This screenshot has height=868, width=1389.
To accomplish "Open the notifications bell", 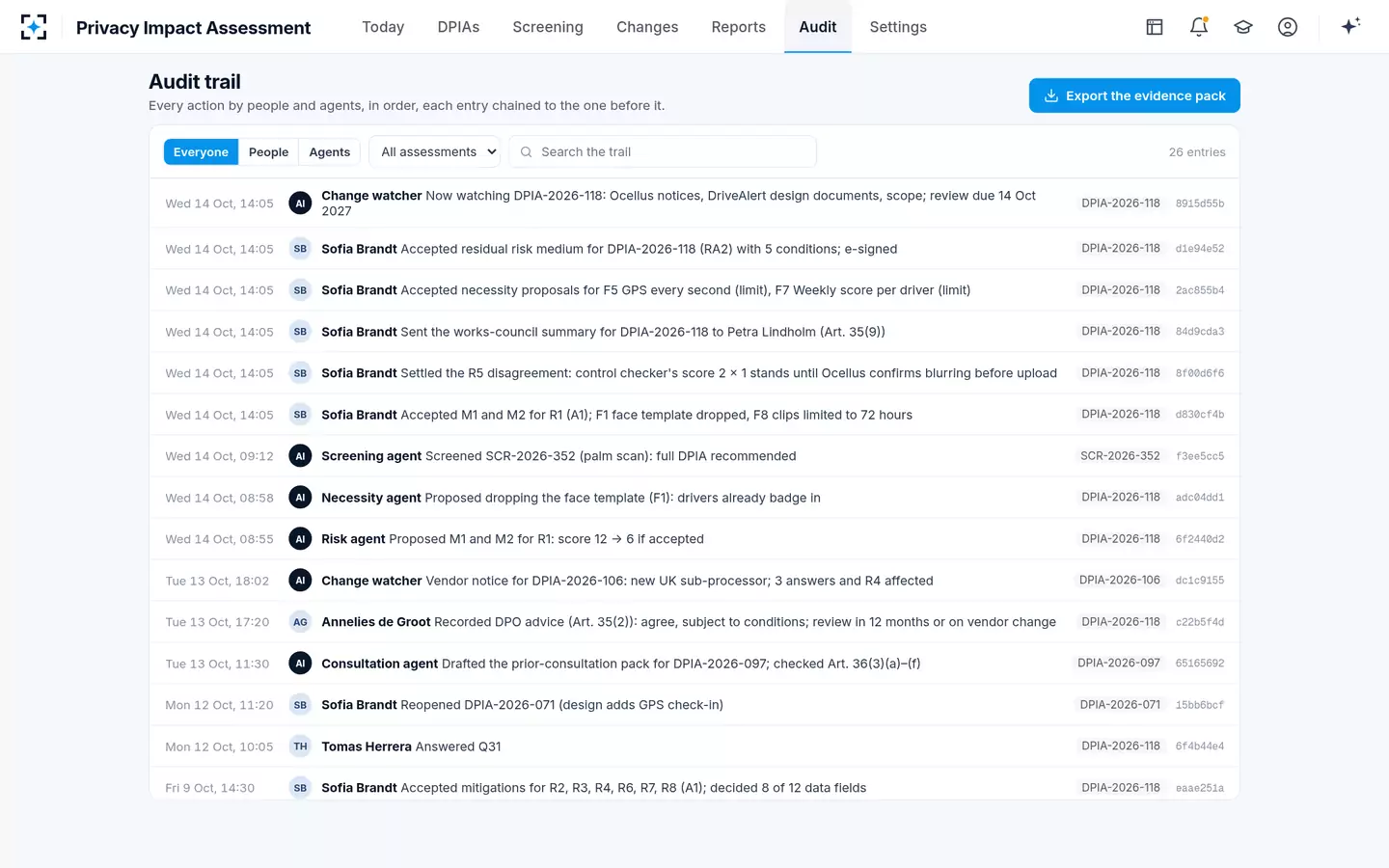I will coord(1199,27).
